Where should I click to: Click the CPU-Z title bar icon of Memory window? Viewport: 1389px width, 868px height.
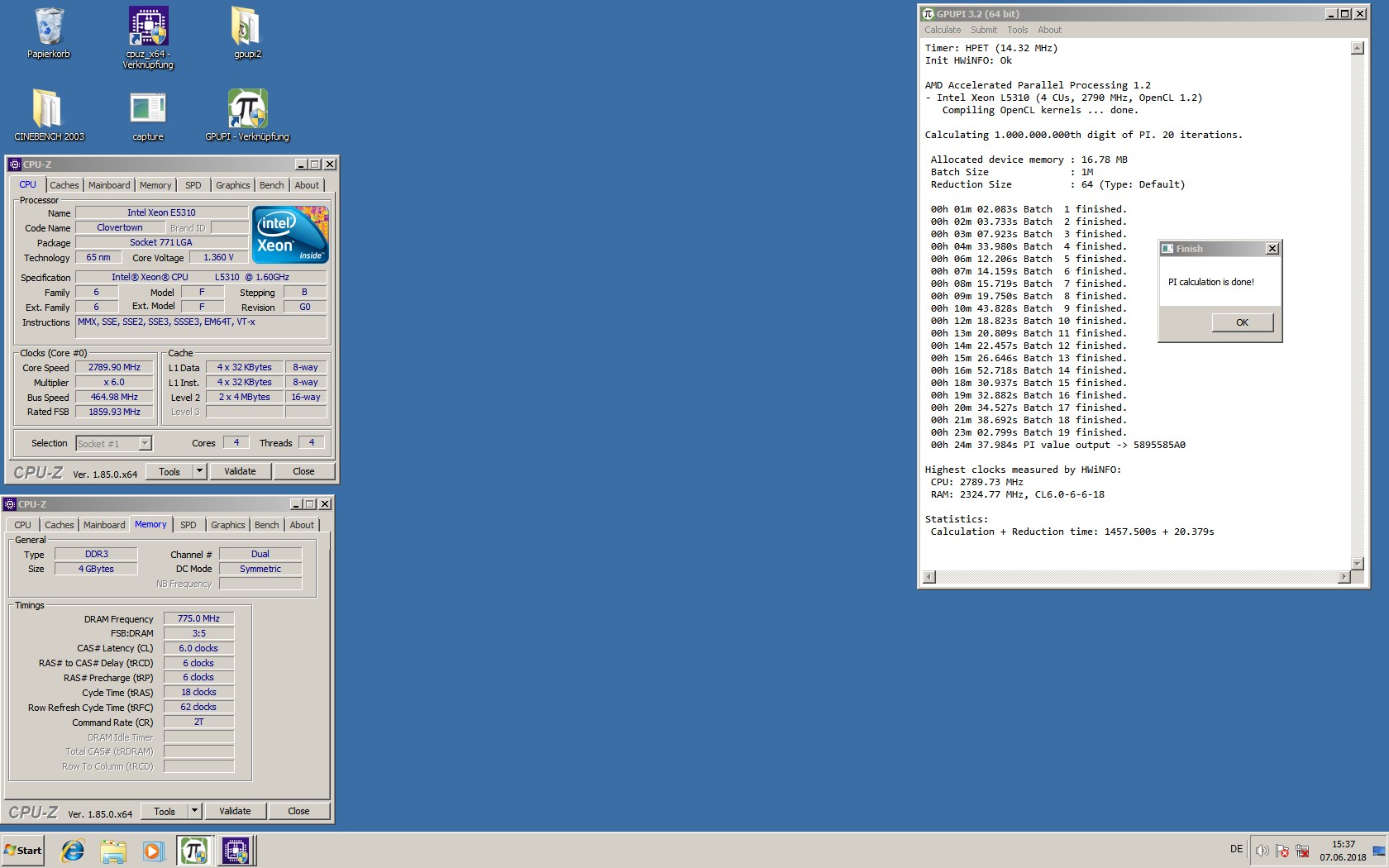[9, 504]
